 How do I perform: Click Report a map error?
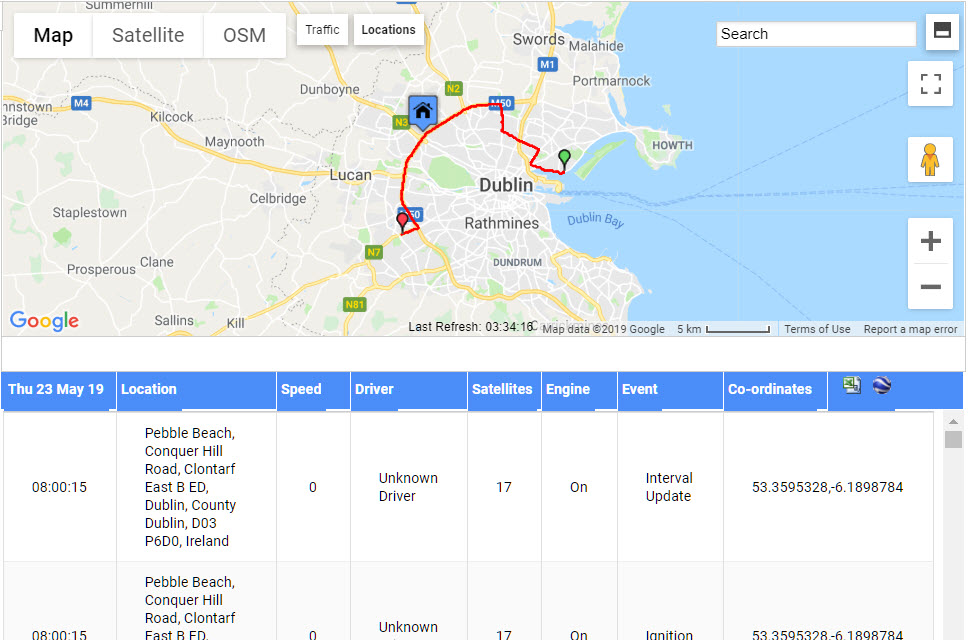[x=910, y=329]
